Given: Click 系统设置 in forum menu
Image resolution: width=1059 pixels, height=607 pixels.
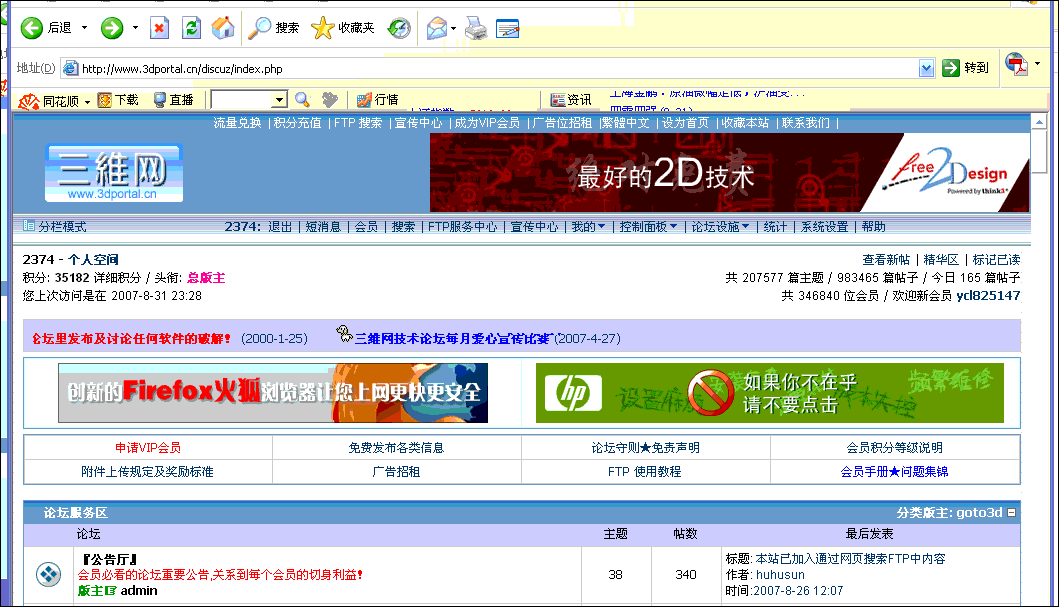Looking at the screenshot, I should coord(824,227).
